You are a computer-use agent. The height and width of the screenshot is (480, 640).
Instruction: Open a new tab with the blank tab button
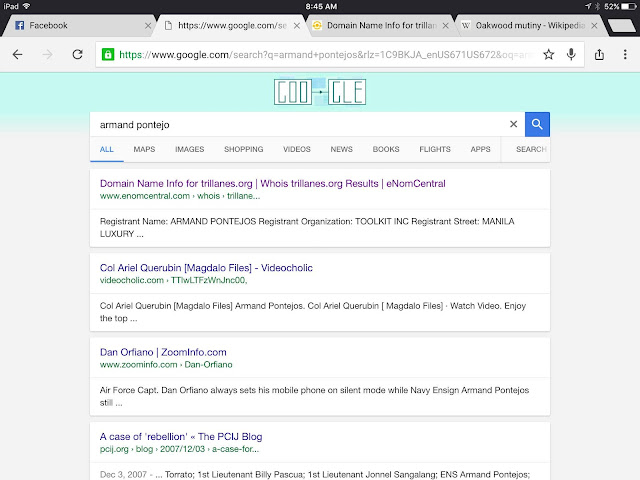[x=622, y=26]
